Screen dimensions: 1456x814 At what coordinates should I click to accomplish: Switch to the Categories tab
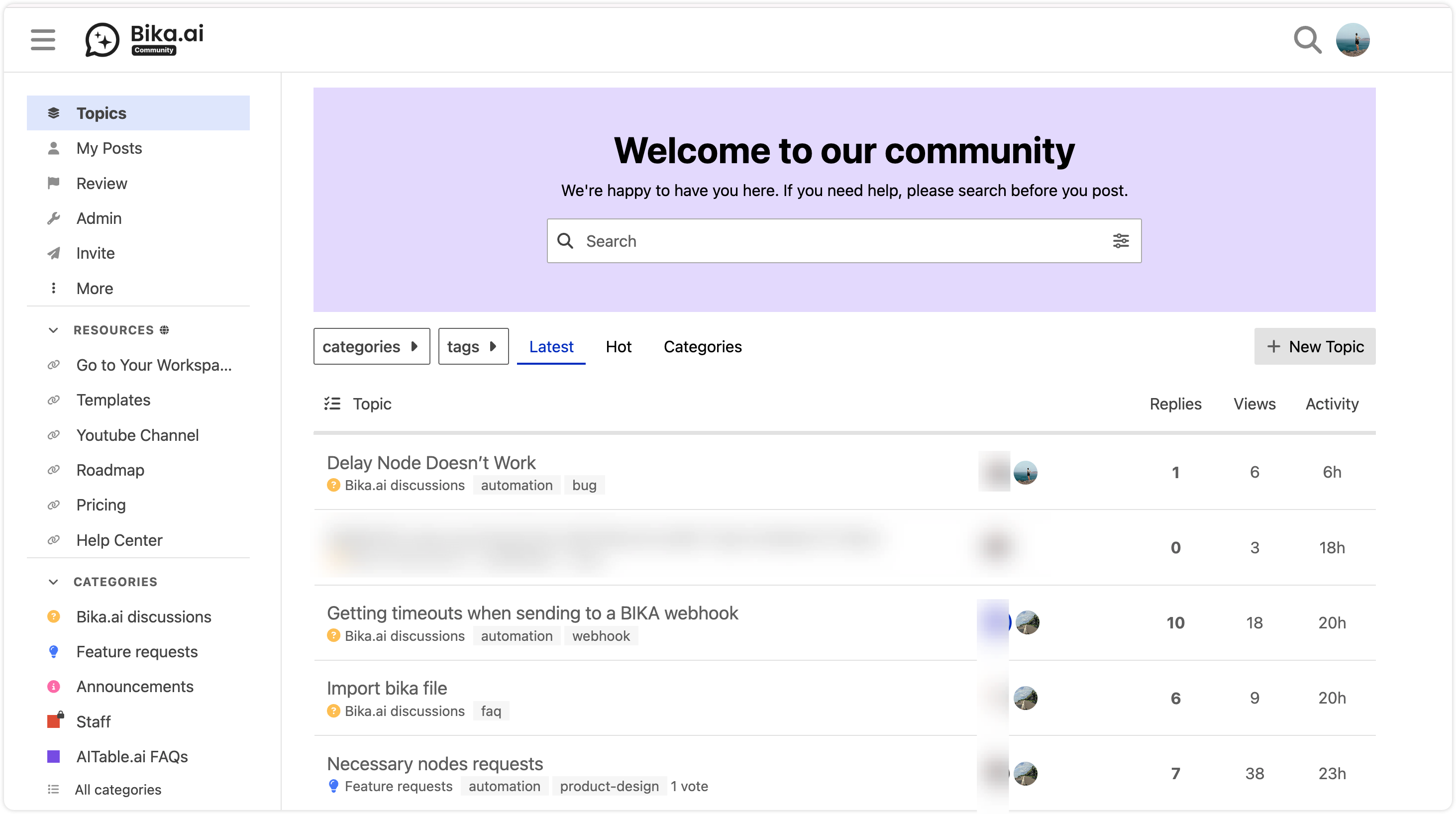(x=703, y=346)
